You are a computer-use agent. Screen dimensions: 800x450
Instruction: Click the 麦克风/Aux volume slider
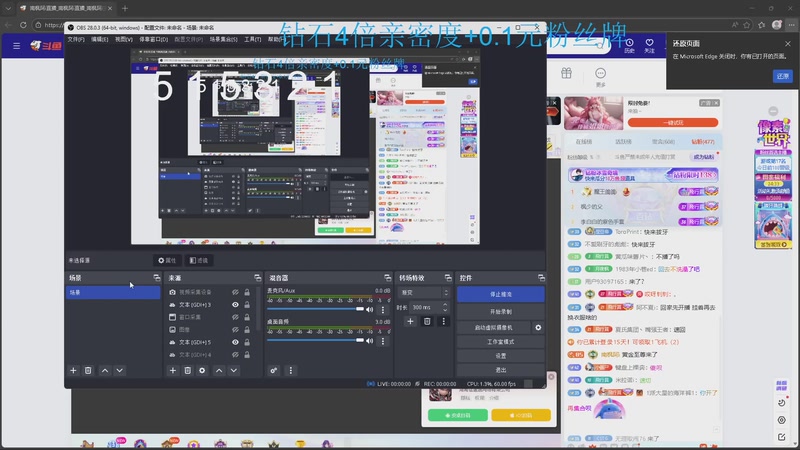tap(315, 309)
